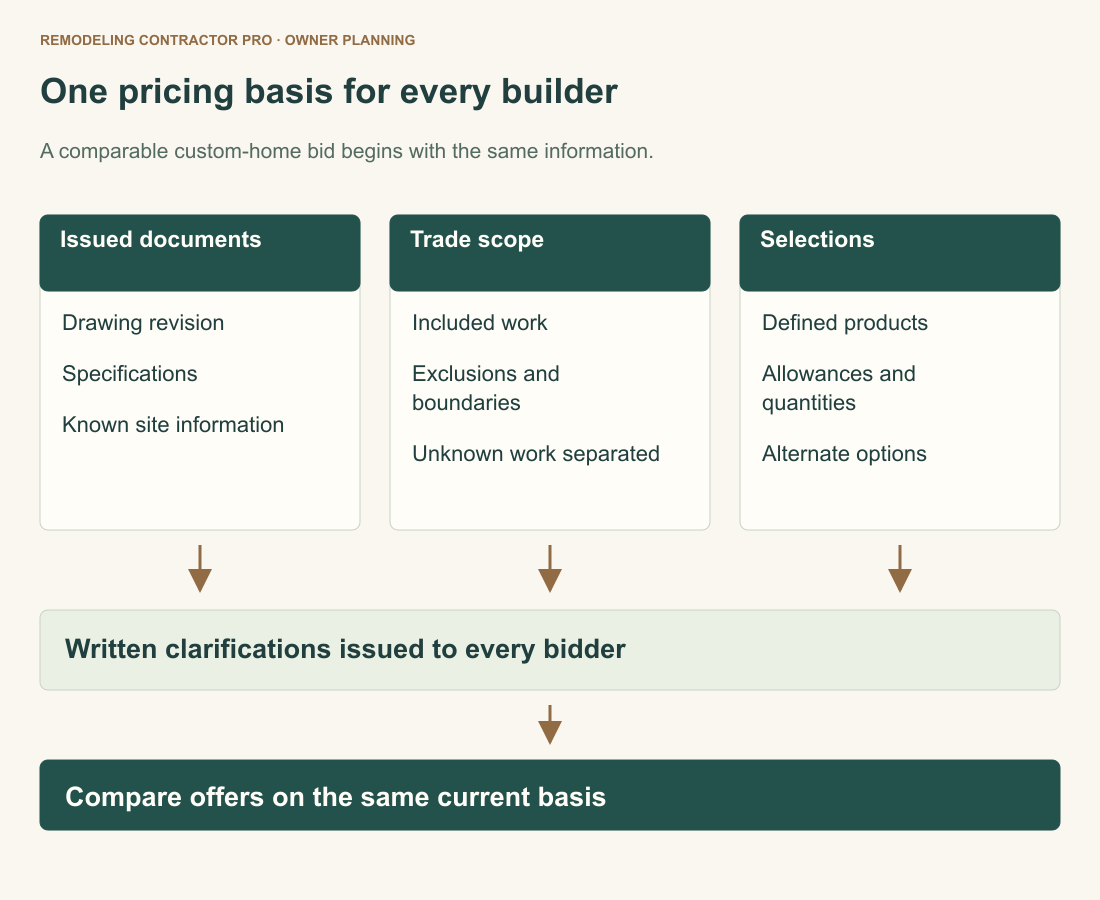Click 'Exclusions and boundaries' item
This screenshot has width=1100, height=900.
(x=486, y=388)
